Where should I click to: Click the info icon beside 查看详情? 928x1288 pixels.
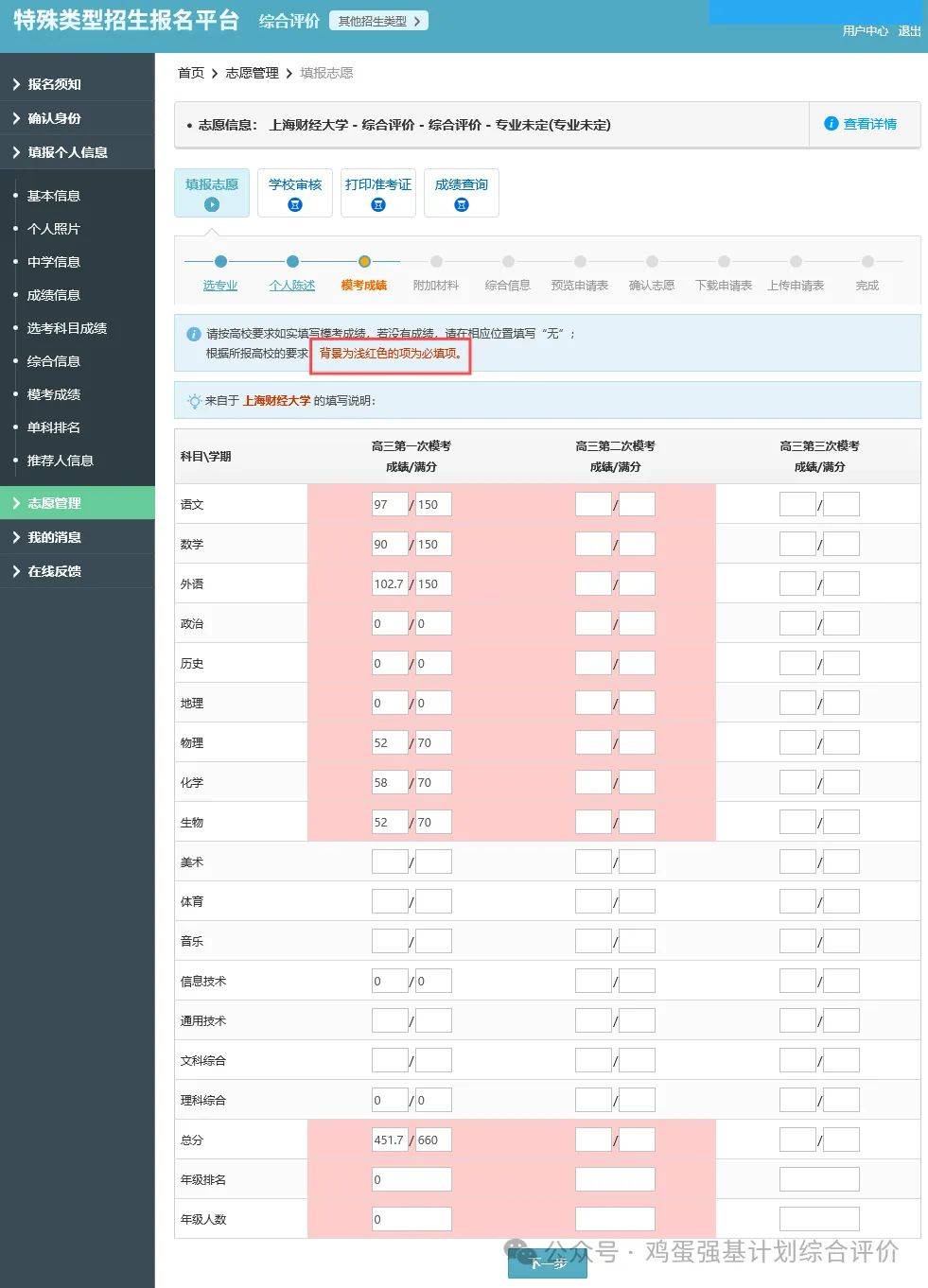pos(831,124)
